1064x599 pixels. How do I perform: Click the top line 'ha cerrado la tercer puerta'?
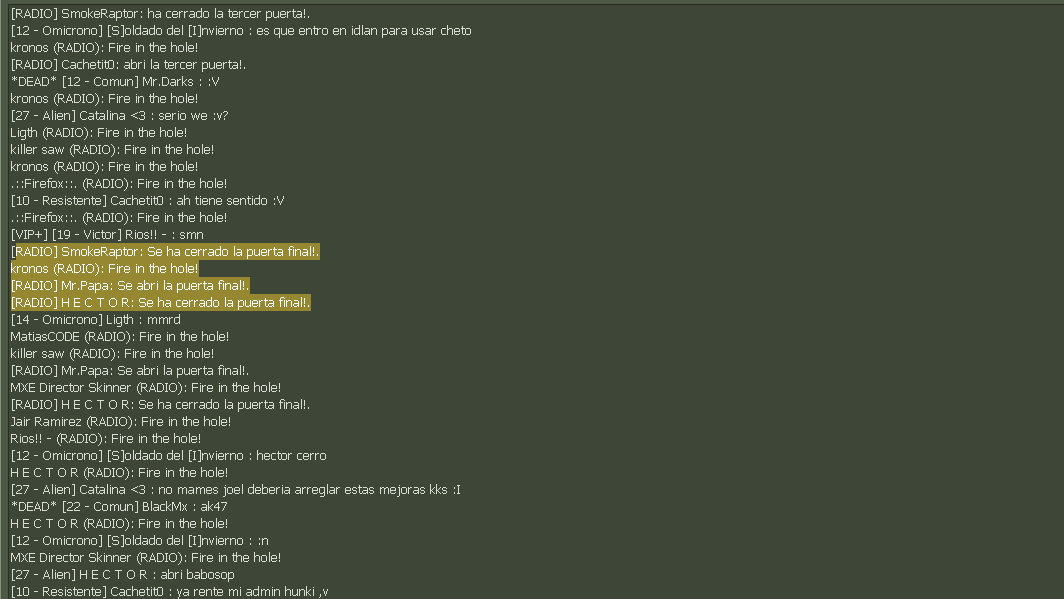[x=160, y=14]
